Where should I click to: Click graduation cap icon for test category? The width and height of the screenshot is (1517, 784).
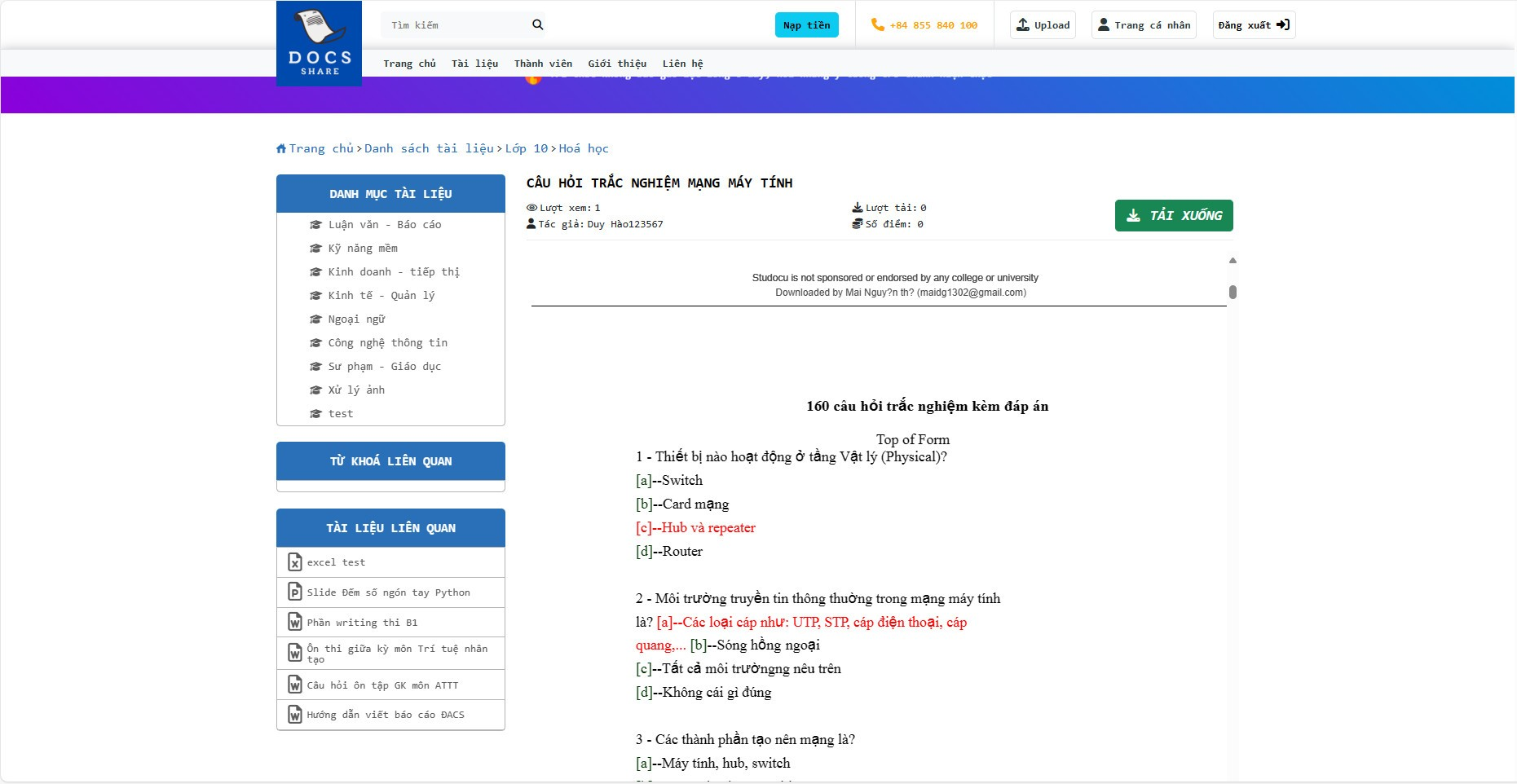tap(315, 414)
